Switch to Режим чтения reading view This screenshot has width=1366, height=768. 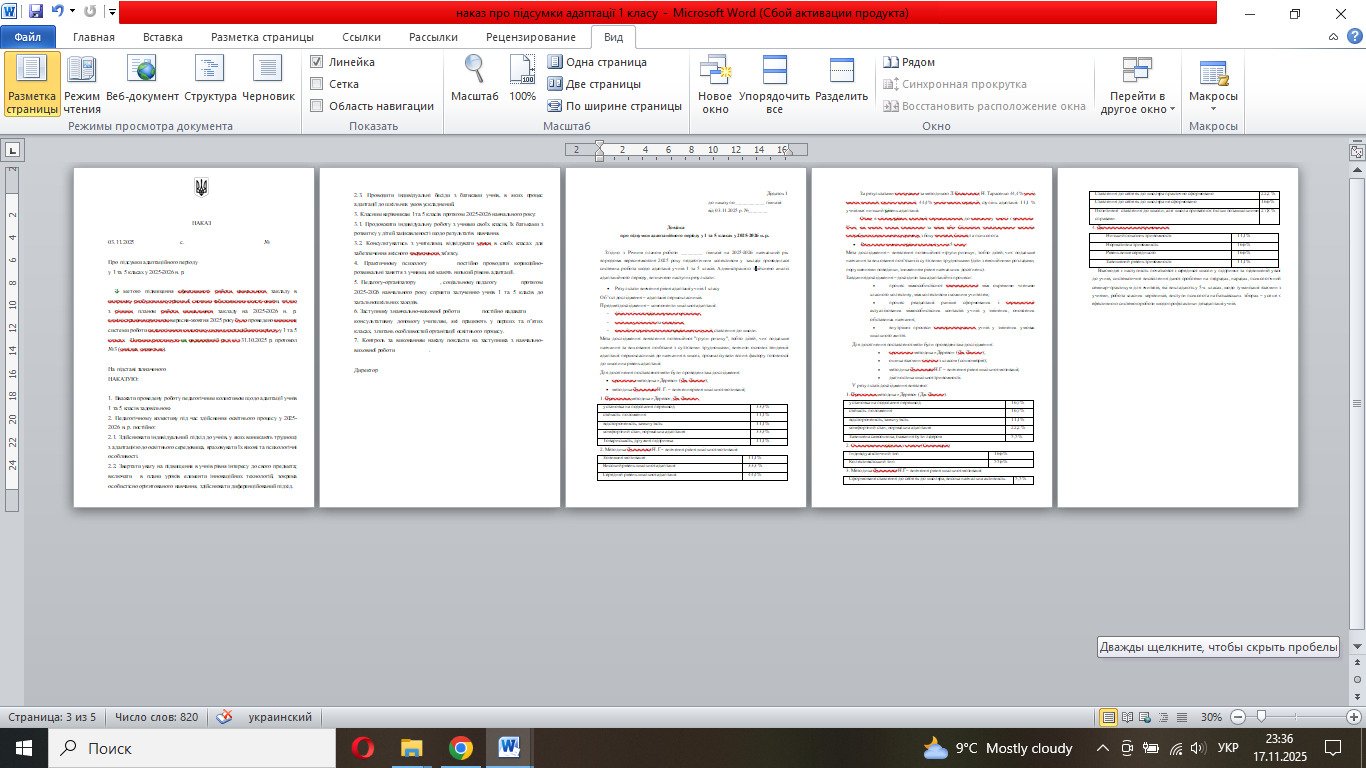[x=82, y=83]
